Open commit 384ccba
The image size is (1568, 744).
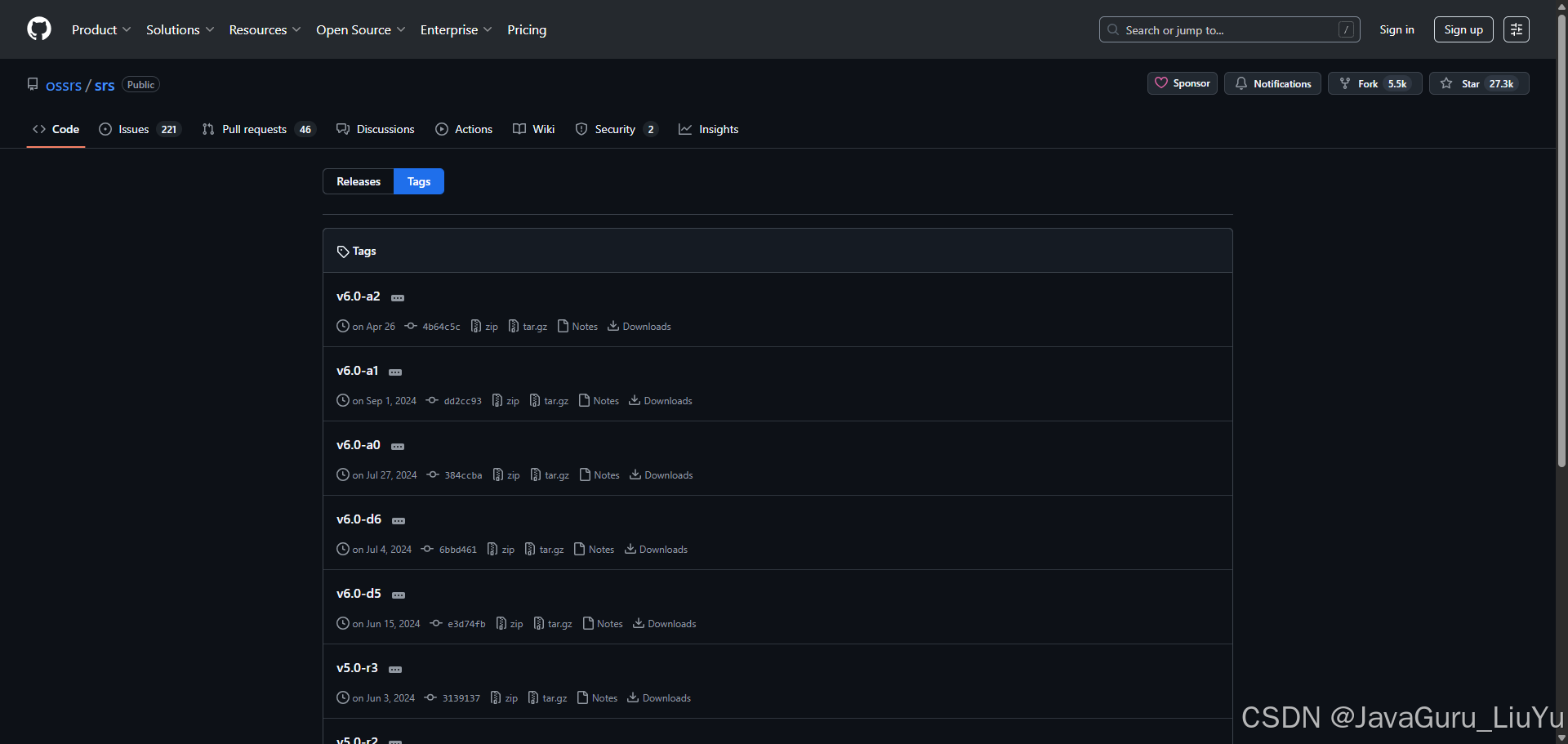[x=455, y=475]
